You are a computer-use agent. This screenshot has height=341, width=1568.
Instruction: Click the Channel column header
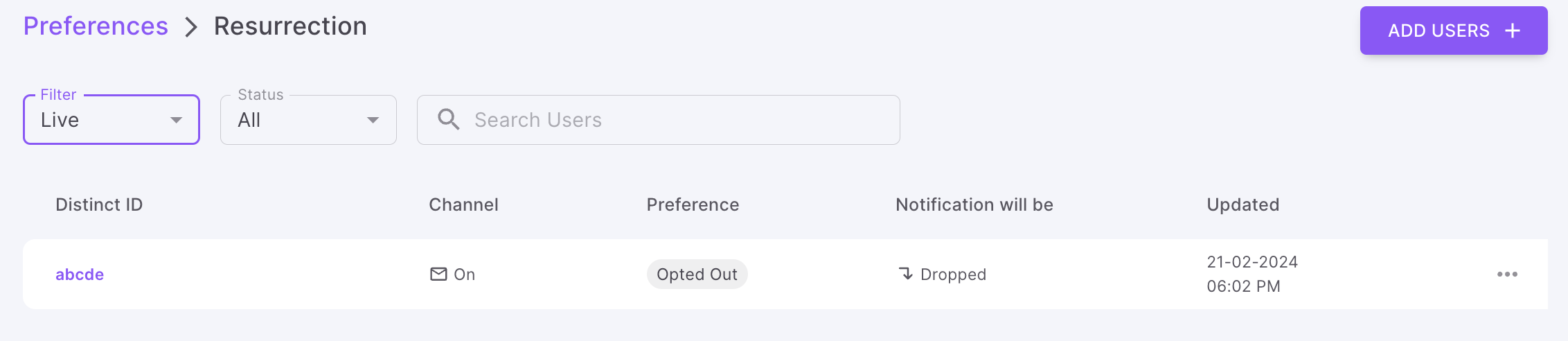click(463, 204)
